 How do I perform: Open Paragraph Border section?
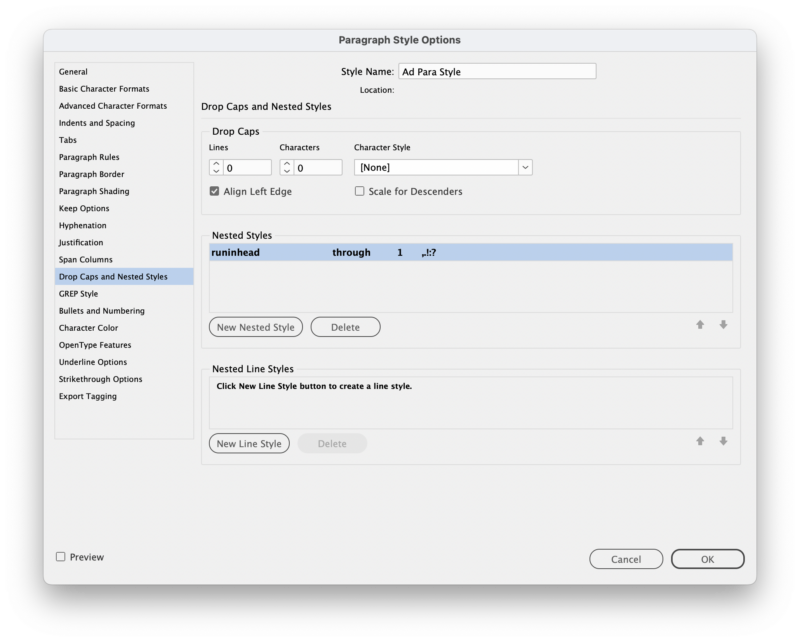click(124, 174)
